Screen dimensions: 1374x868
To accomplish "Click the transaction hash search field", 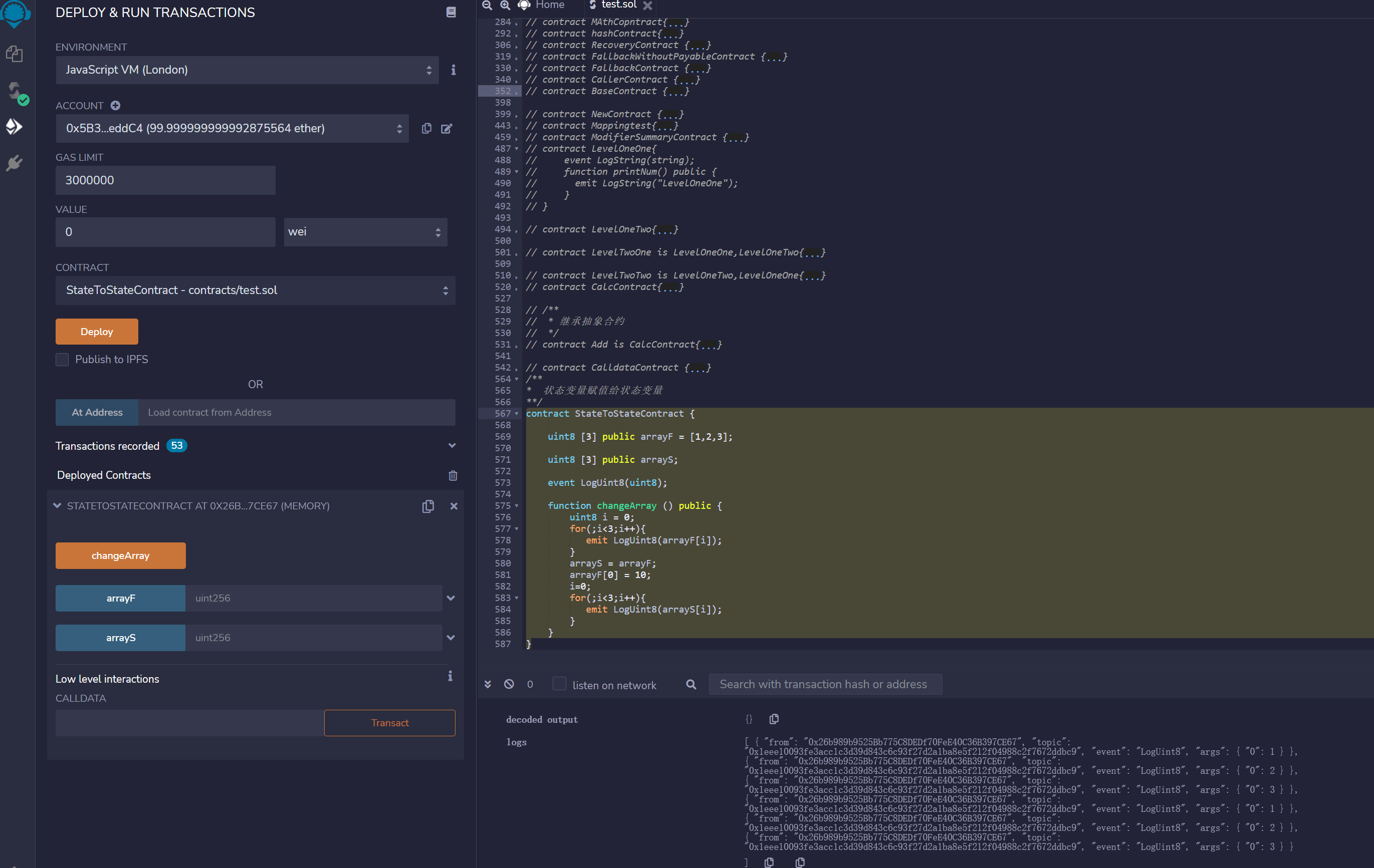I will [x=824, y=684].
